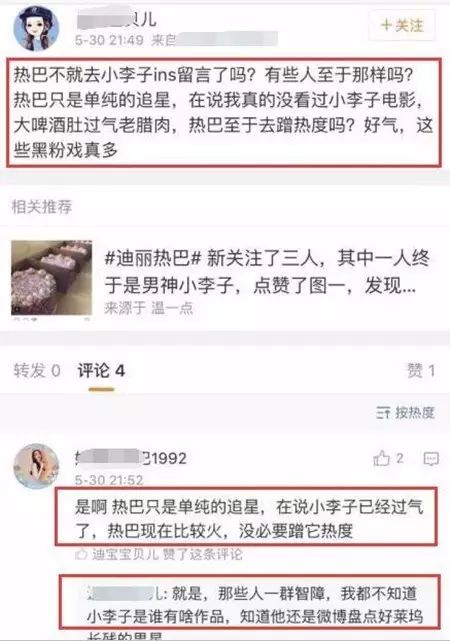
Task: Open the nested reply starting with 就是
Action: tap(250, 602)
